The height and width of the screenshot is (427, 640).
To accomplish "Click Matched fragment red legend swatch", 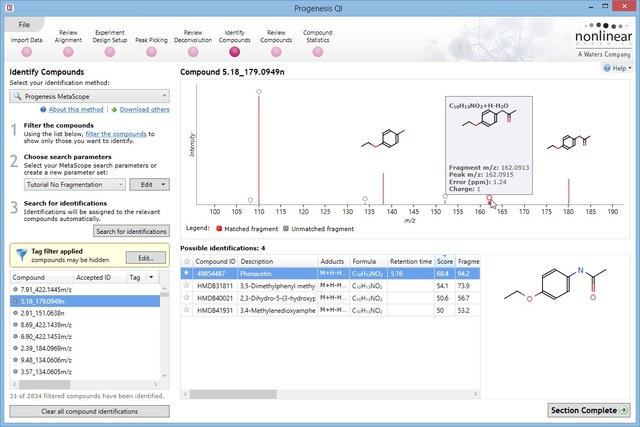I will coord(219,229).
